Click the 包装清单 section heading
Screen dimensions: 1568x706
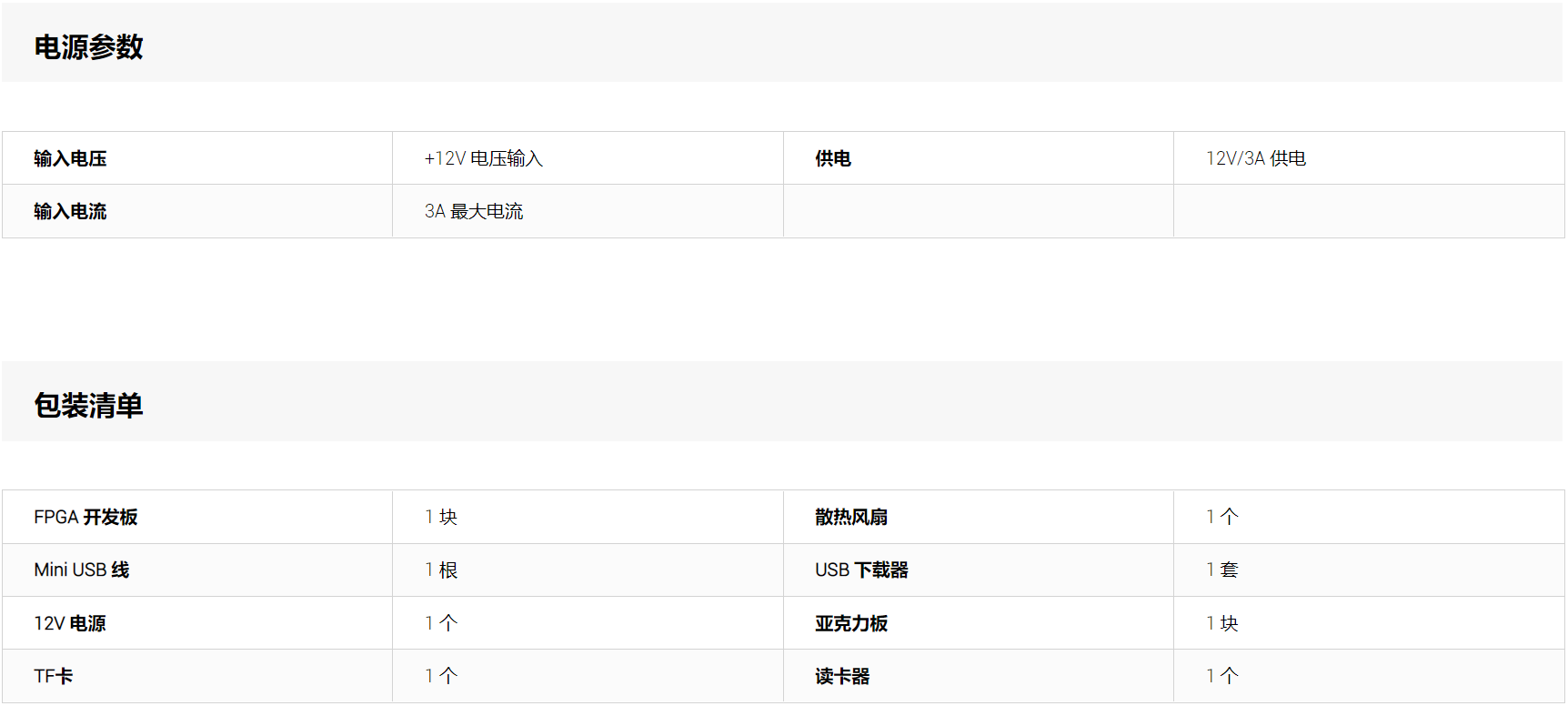[x=88, y=406]
